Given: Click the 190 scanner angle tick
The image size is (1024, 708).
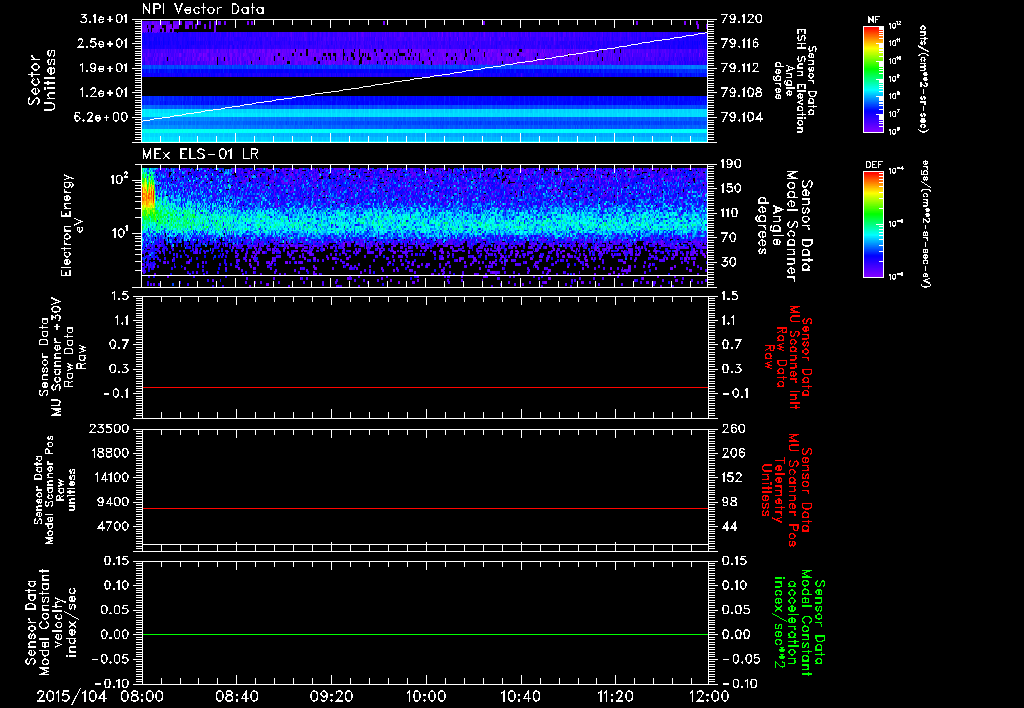Looking at the screenshot, I should tap(732, 164).
